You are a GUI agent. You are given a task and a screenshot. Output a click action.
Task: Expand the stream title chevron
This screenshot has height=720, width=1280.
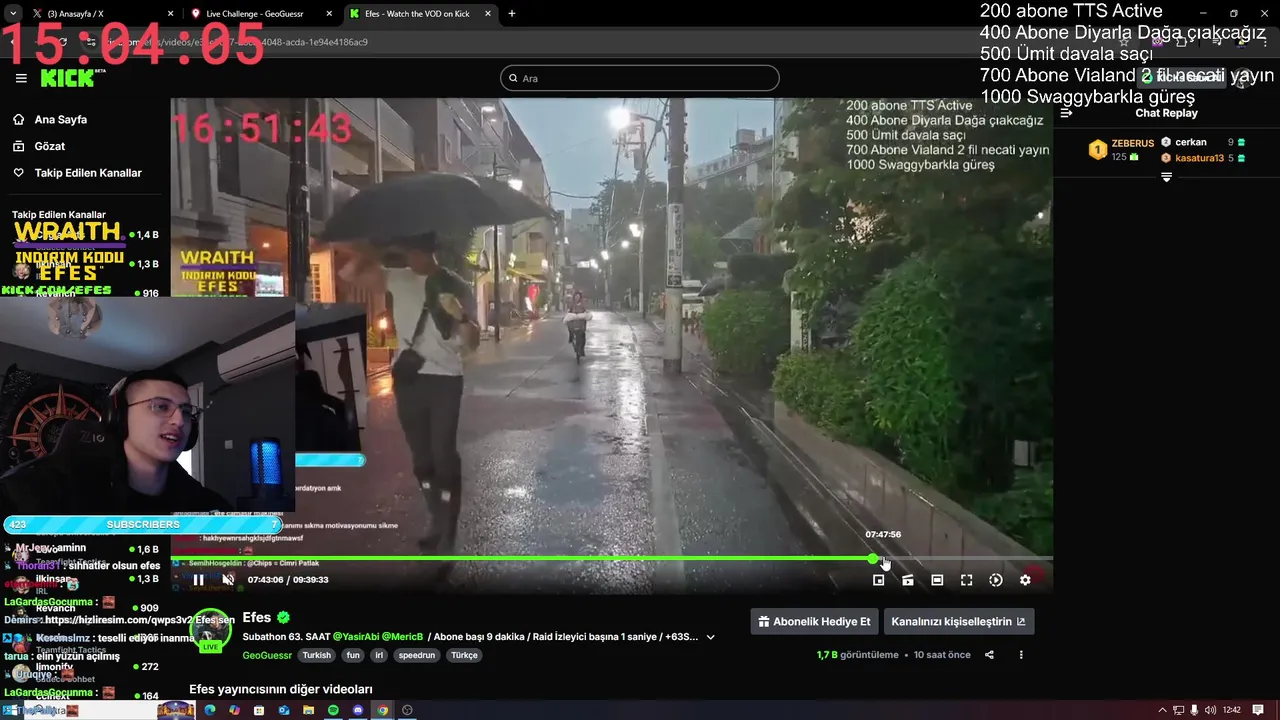pos(711,637)
